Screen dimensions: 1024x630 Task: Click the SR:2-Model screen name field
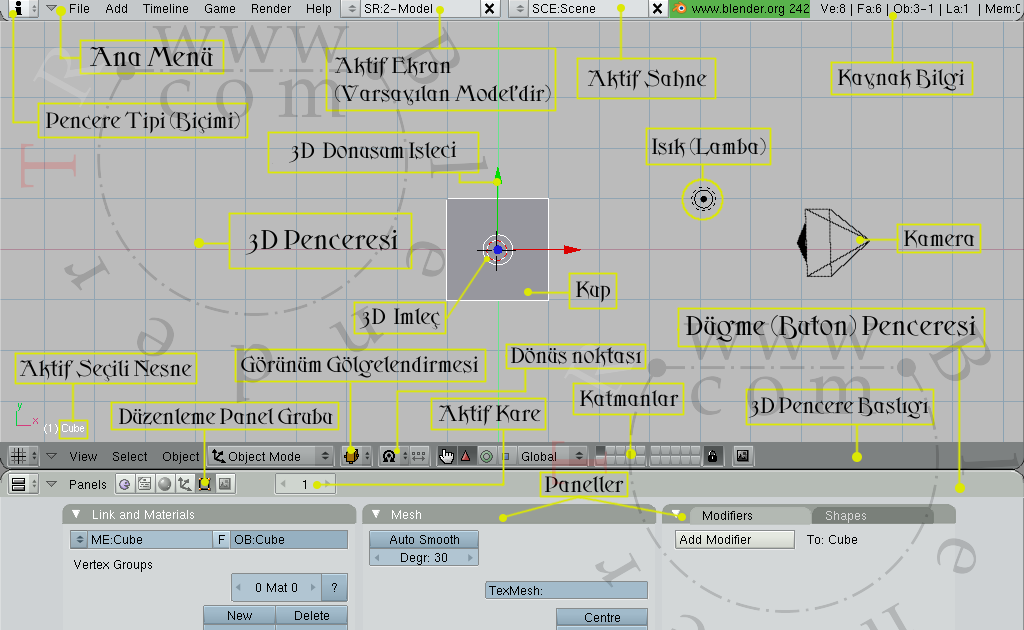pos(421,8)
